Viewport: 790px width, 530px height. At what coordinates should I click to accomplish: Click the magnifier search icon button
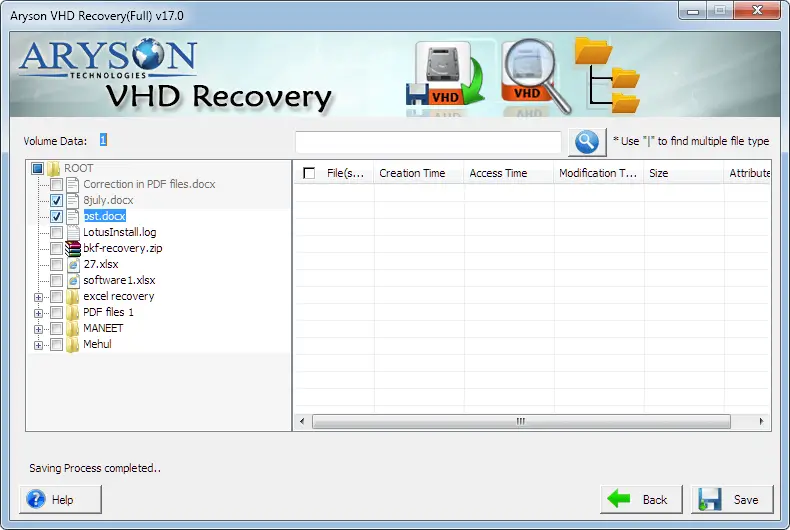tap(587, 142)
